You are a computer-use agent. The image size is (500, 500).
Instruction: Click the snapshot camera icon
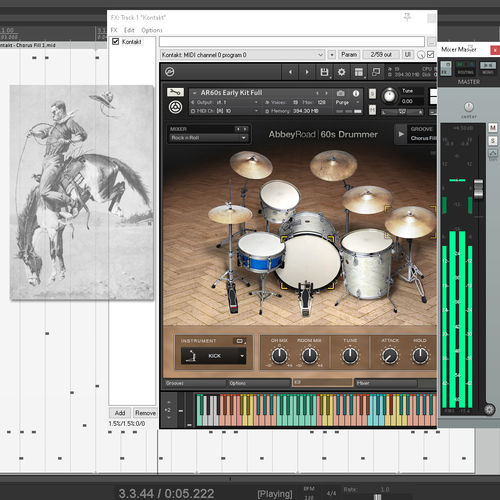click(340, 93)
